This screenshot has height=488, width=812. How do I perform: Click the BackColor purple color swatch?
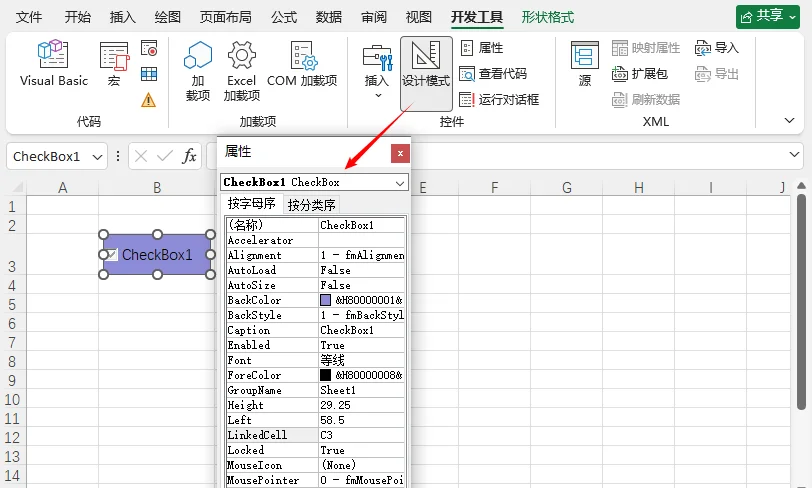tap(326, 300)
